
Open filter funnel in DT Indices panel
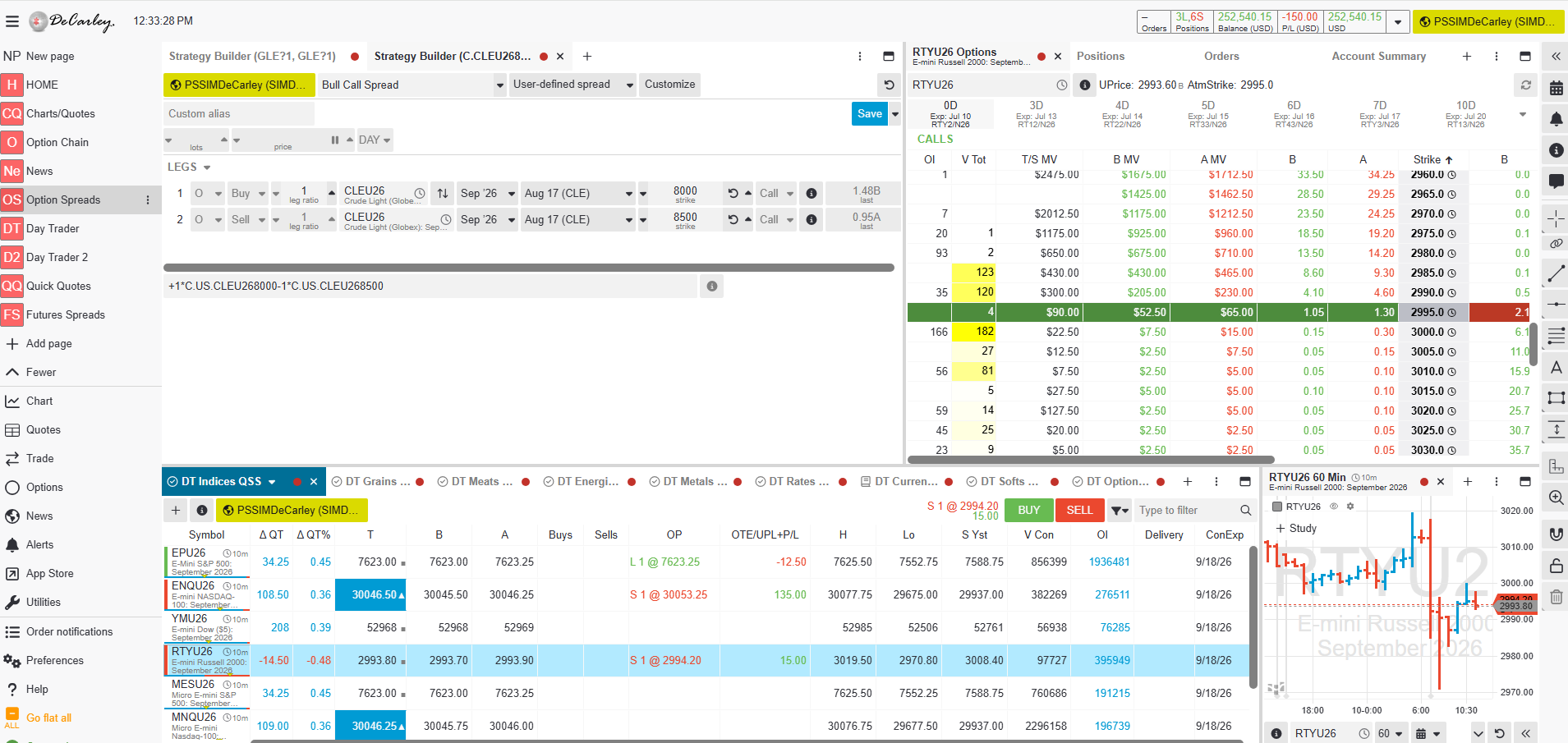pyautogui.click(x=1120, y=511)
